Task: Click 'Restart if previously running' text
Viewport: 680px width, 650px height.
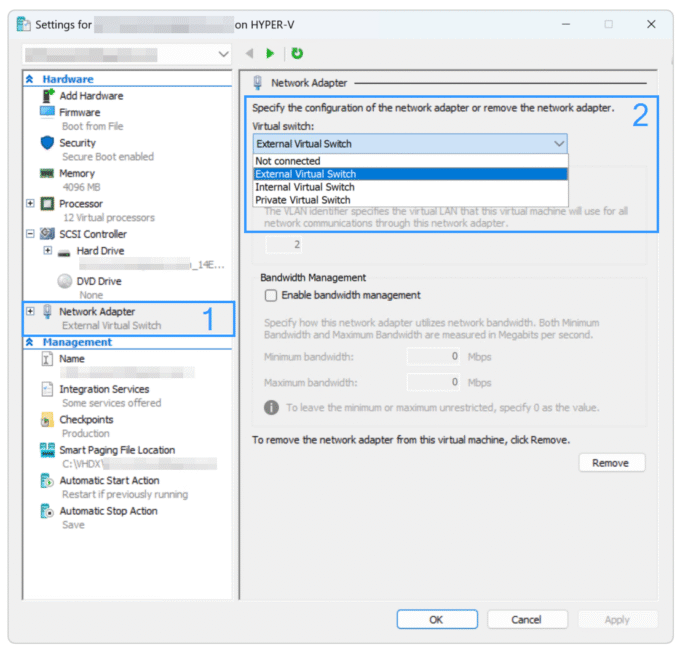Action: tap(125, 494)
